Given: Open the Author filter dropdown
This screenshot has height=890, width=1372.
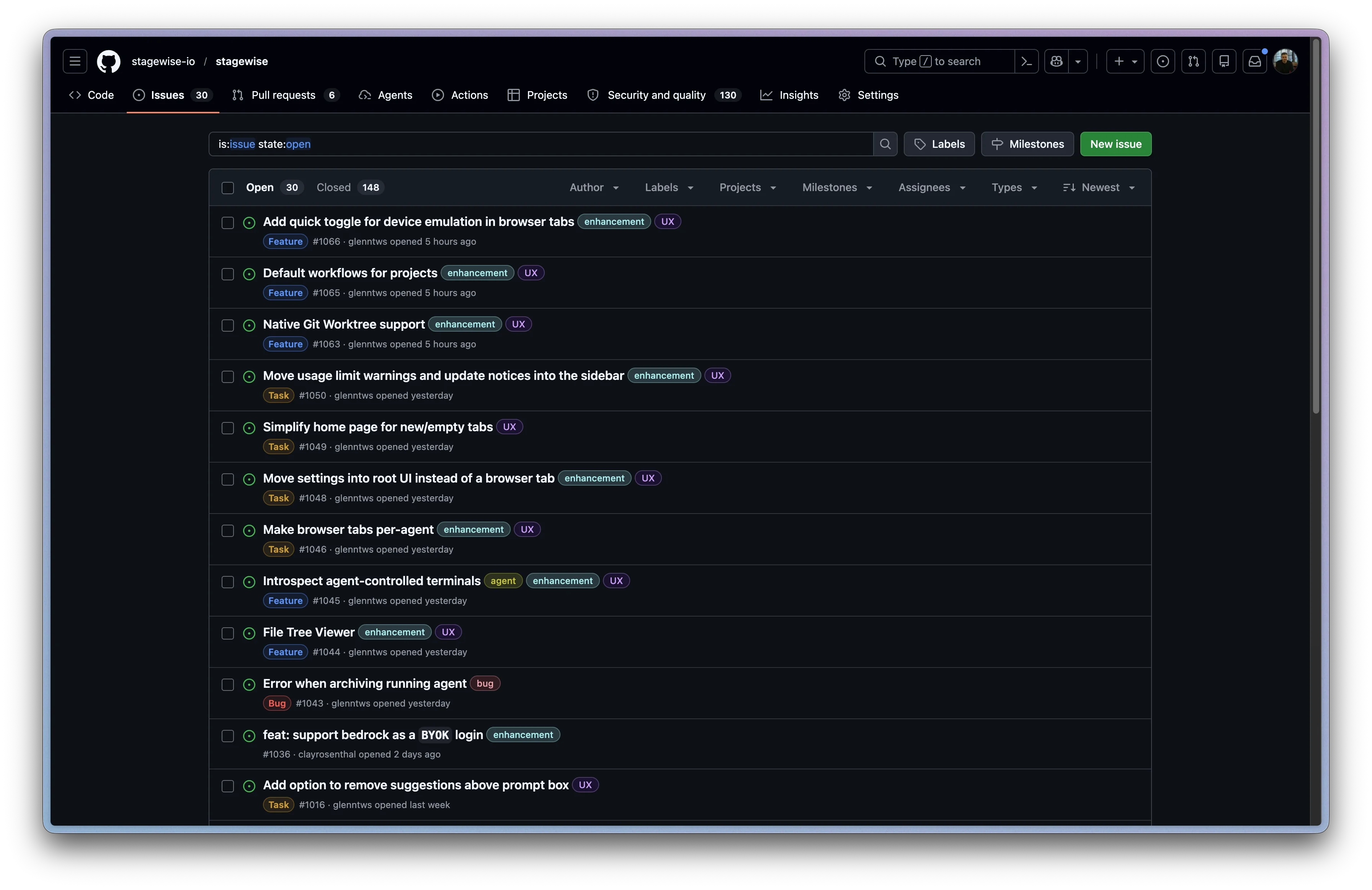Looking at the screenshot, I should [x=595, y=188].
